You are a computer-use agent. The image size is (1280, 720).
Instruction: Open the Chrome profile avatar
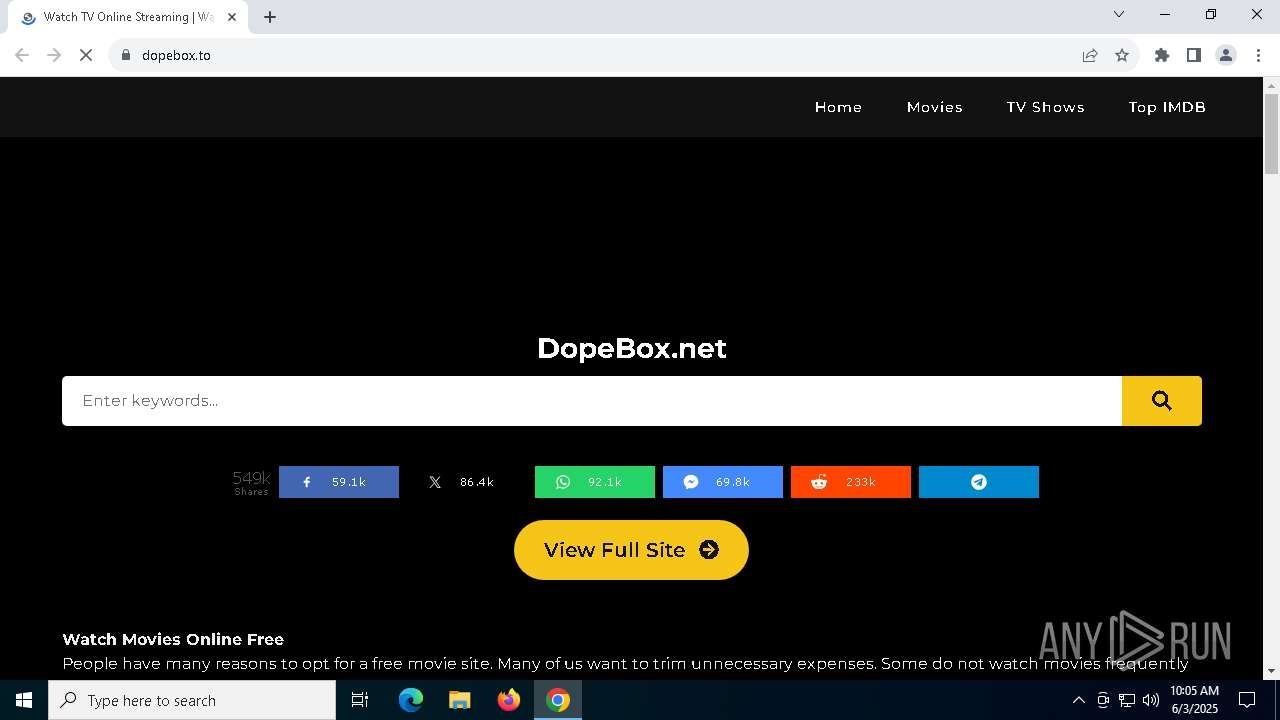click(1226, 55)
